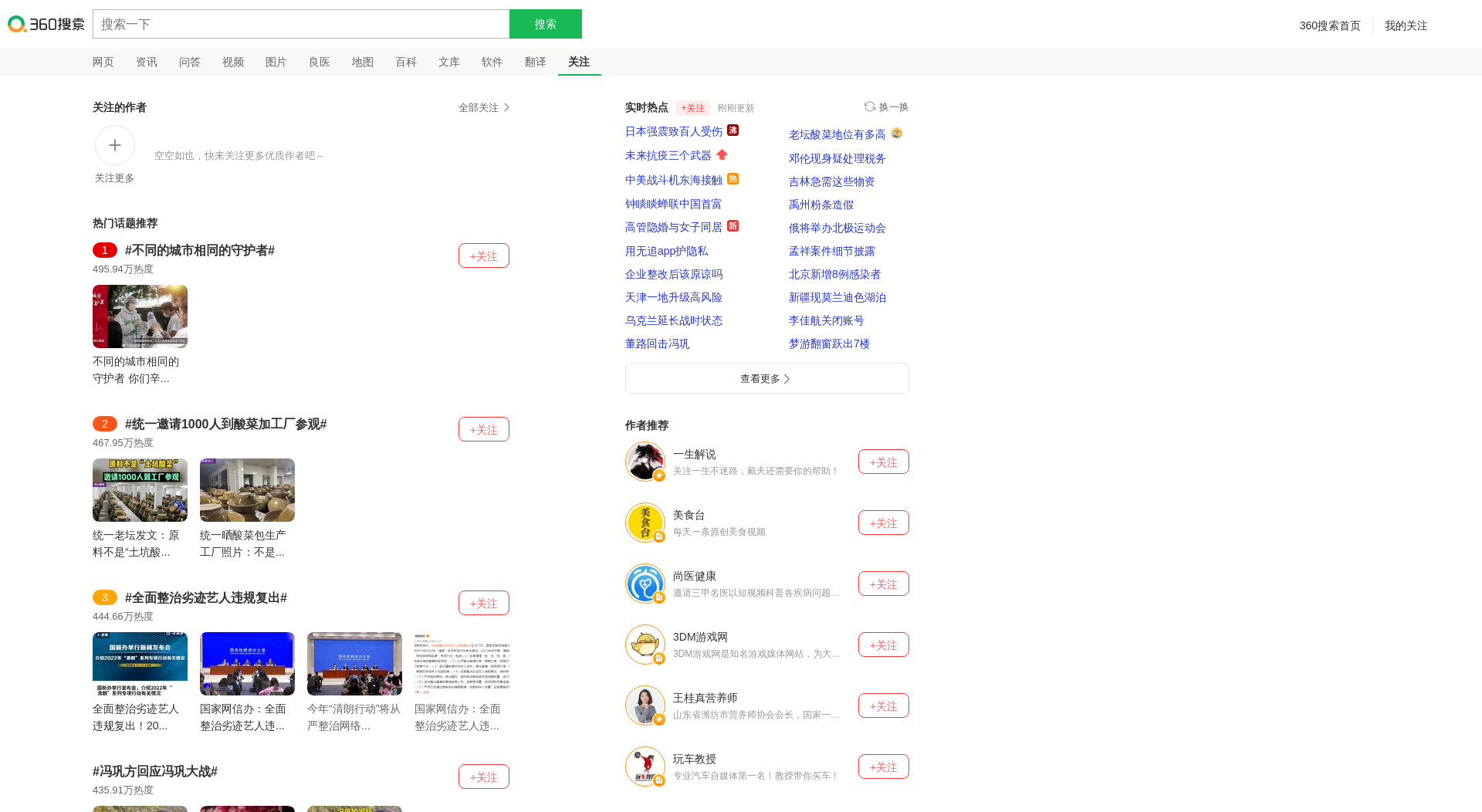The width and height of the screenshot is (1482, 812).
Task: Switch to the 图片 tab
Action: [276, 62]
